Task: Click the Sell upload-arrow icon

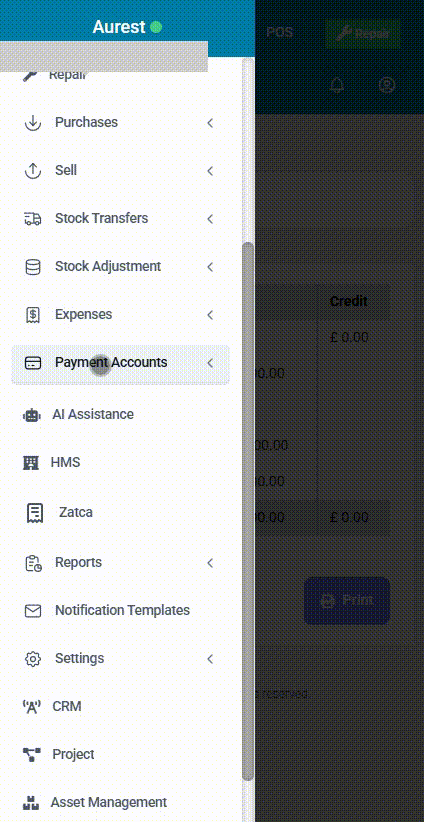Action: (x=33, y=171)
